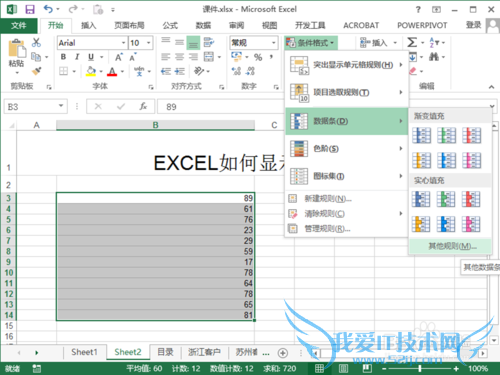Open the borders dropdown arrow

(x=74, y=71)
